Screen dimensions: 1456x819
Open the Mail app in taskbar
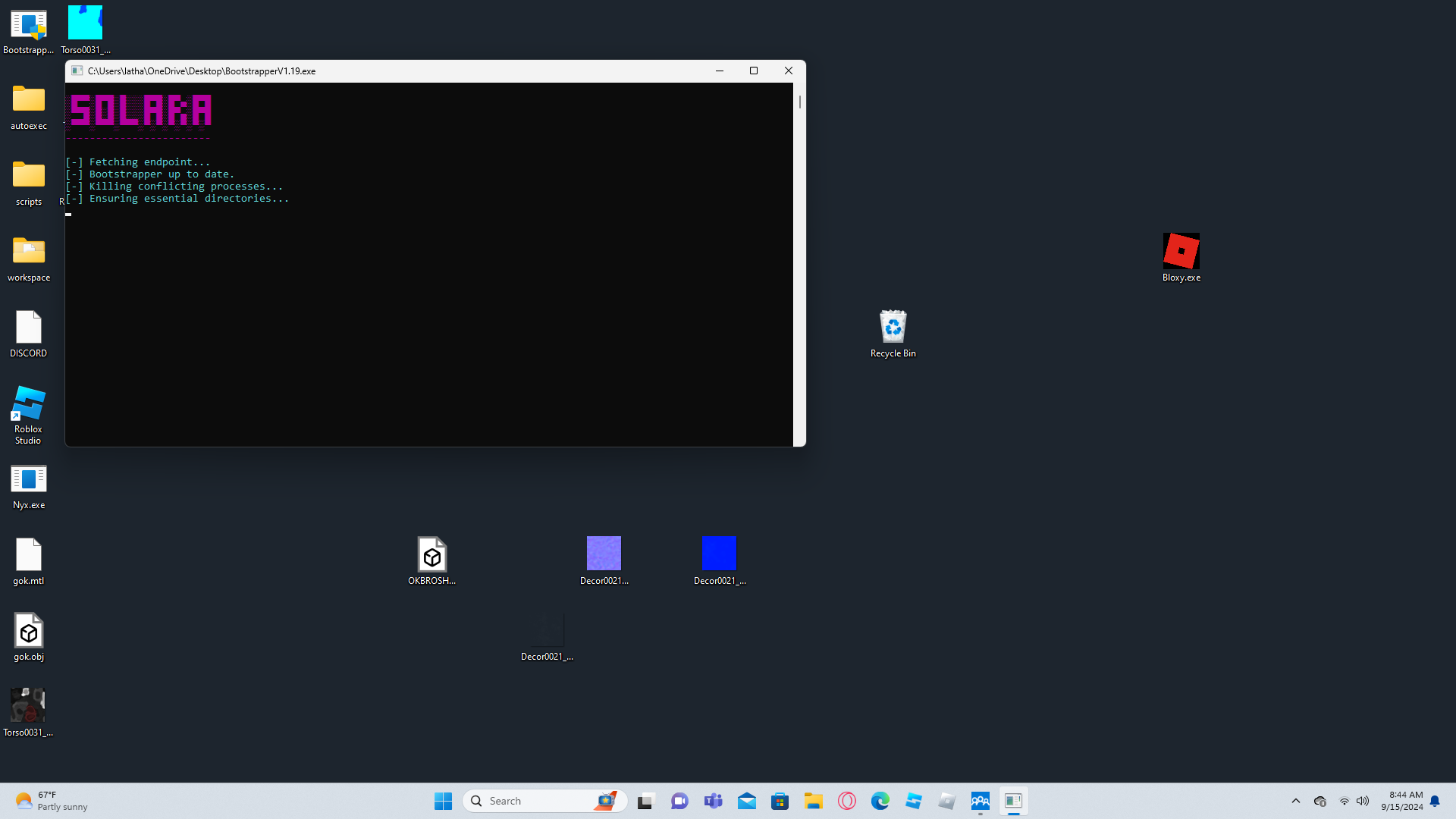click(x=746, y=801)
